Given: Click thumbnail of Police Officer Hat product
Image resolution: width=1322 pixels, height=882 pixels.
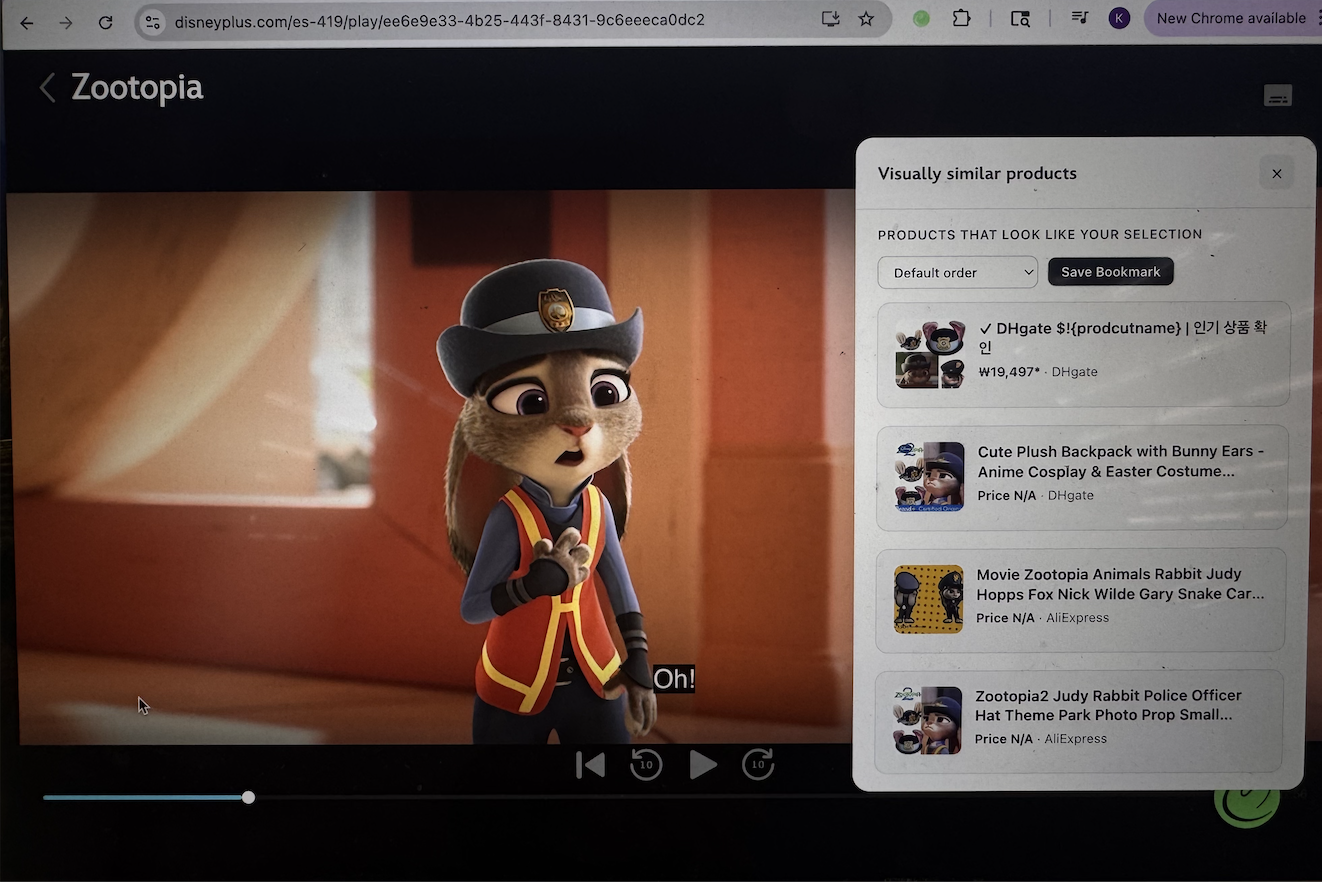Looking at the screenshot, I should [927, 720].
